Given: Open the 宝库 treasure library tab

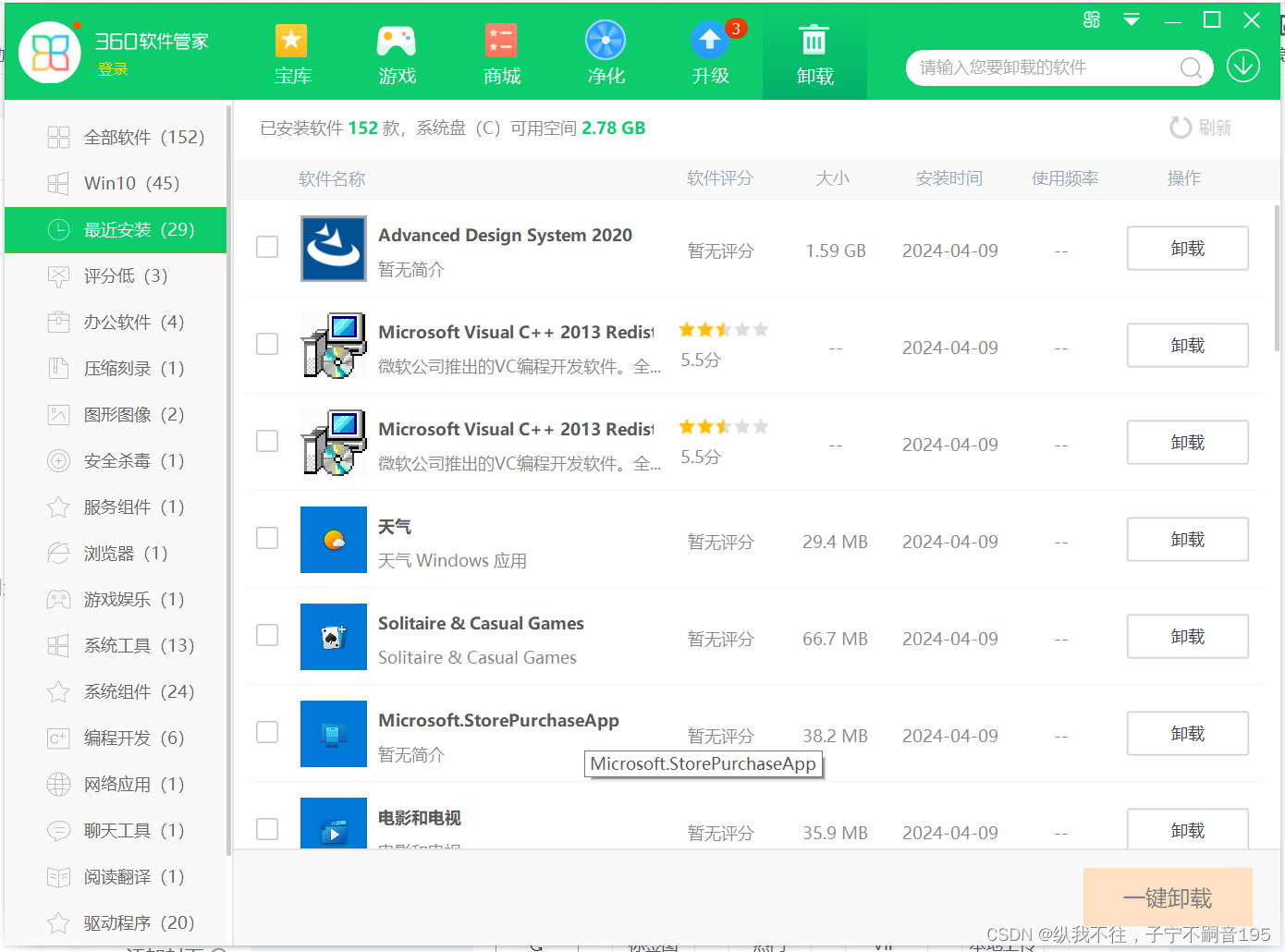Looking at the screenshot, I should click(292, 55).
